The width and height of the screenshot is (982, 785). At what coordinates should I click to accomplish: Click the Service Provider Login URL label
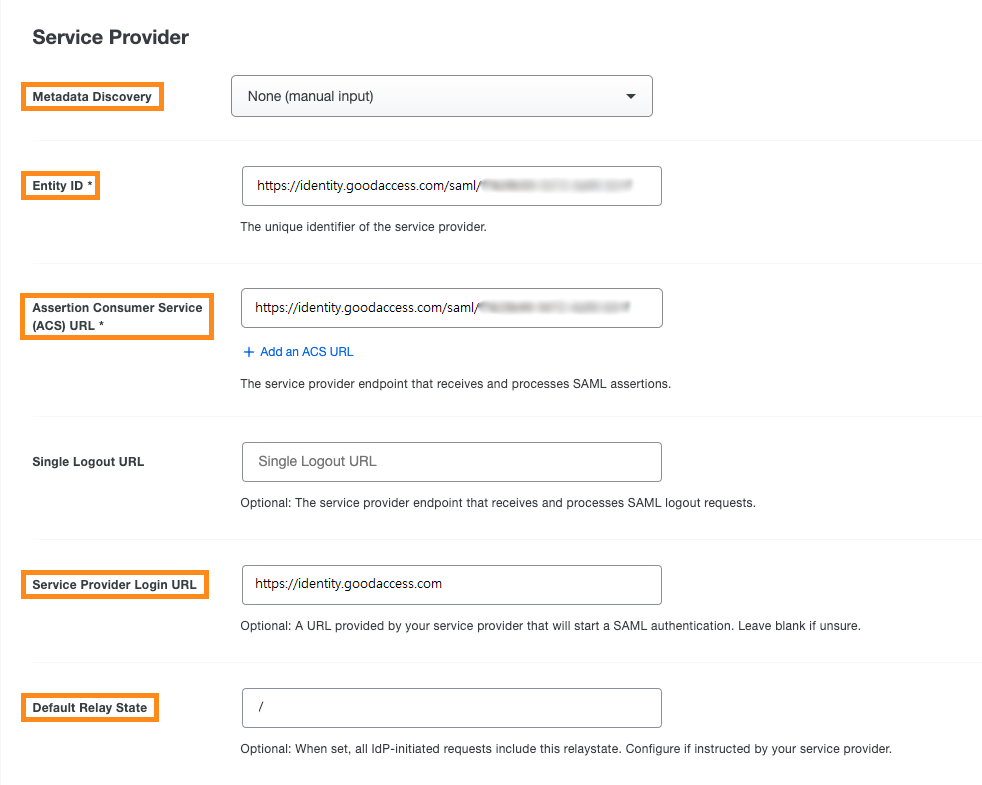click(x=114, y=584)
